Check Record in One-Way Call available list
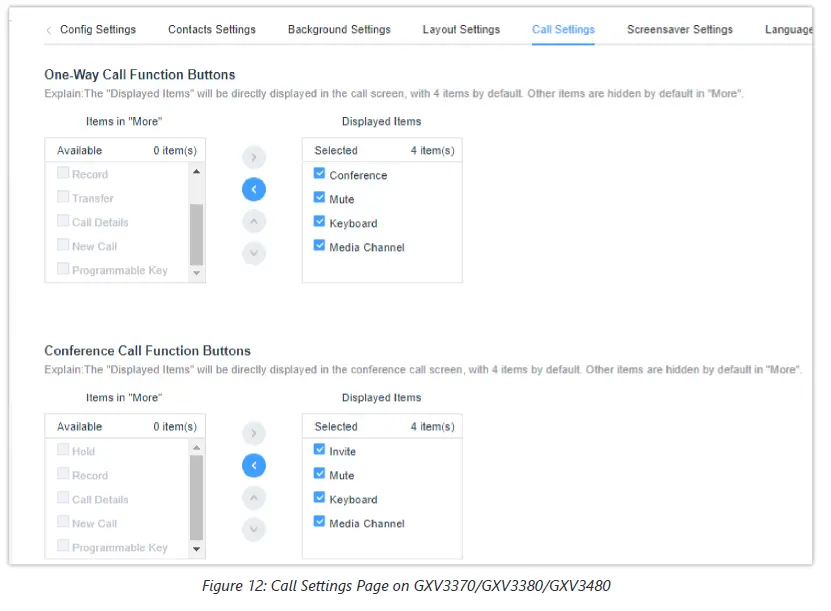This screenshot has width=831, height=611. pos(63,173)
